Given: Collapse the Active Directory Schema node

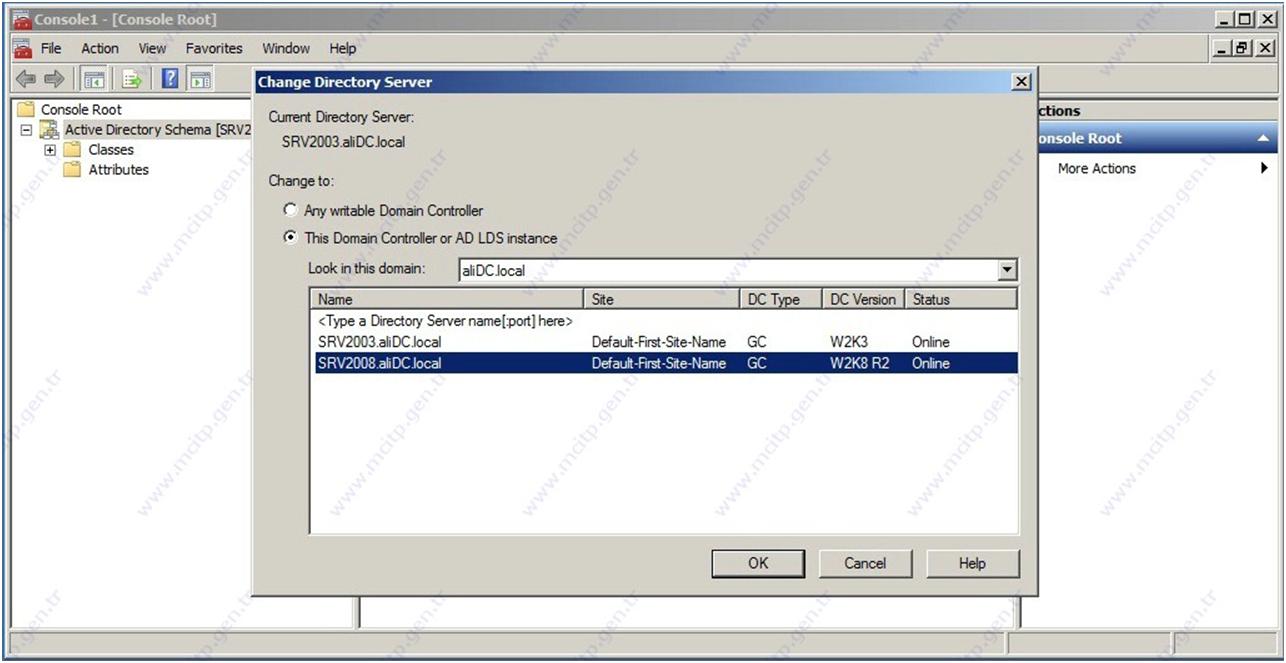Looking at the screenshot, I should pyautogui.click(x=26, y=130).
